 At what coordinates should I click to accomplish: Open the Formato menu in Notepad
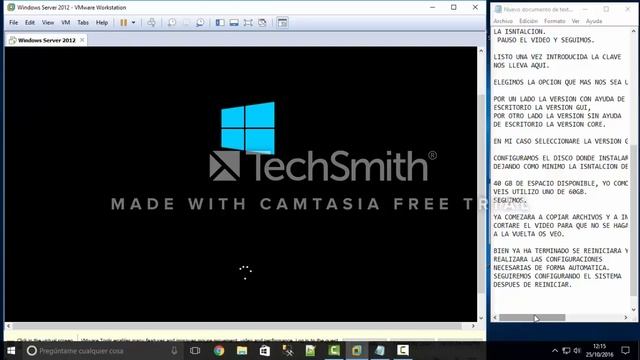555,21
